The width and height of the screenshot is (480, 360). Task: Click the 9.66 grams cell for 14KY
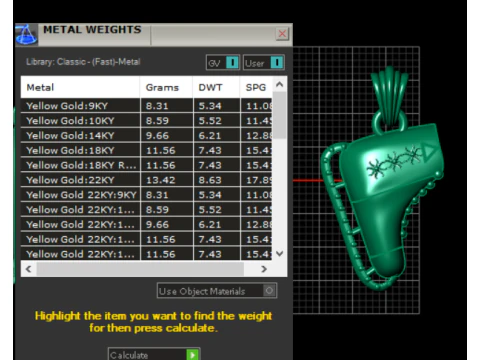click(x=166, y=136)
